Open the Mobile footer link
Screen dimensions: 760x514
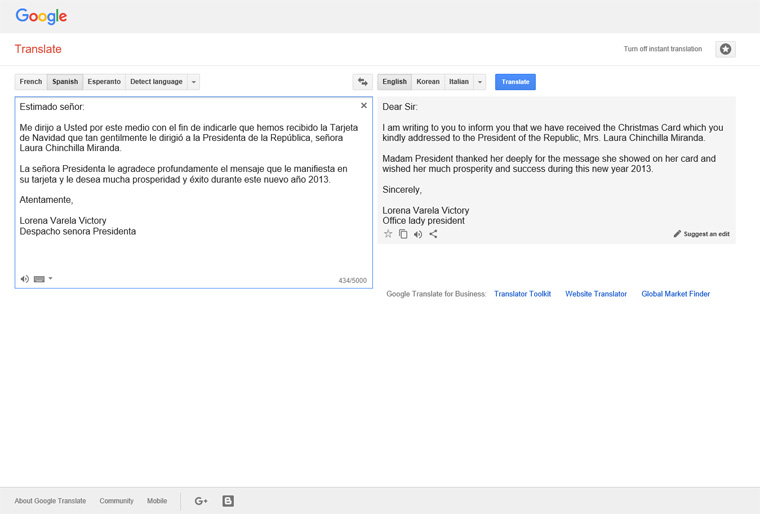pos(157,501)
